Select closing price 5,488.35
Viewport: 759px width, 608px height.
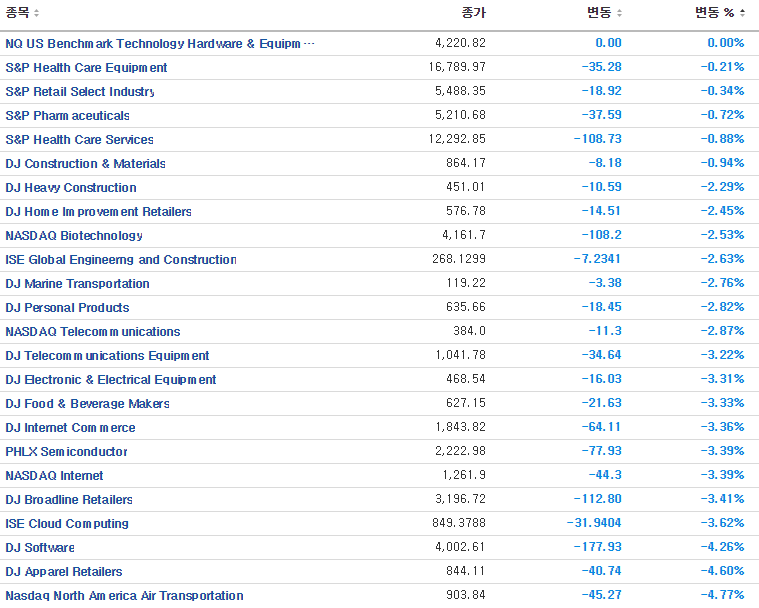click(x=460, y=91)
